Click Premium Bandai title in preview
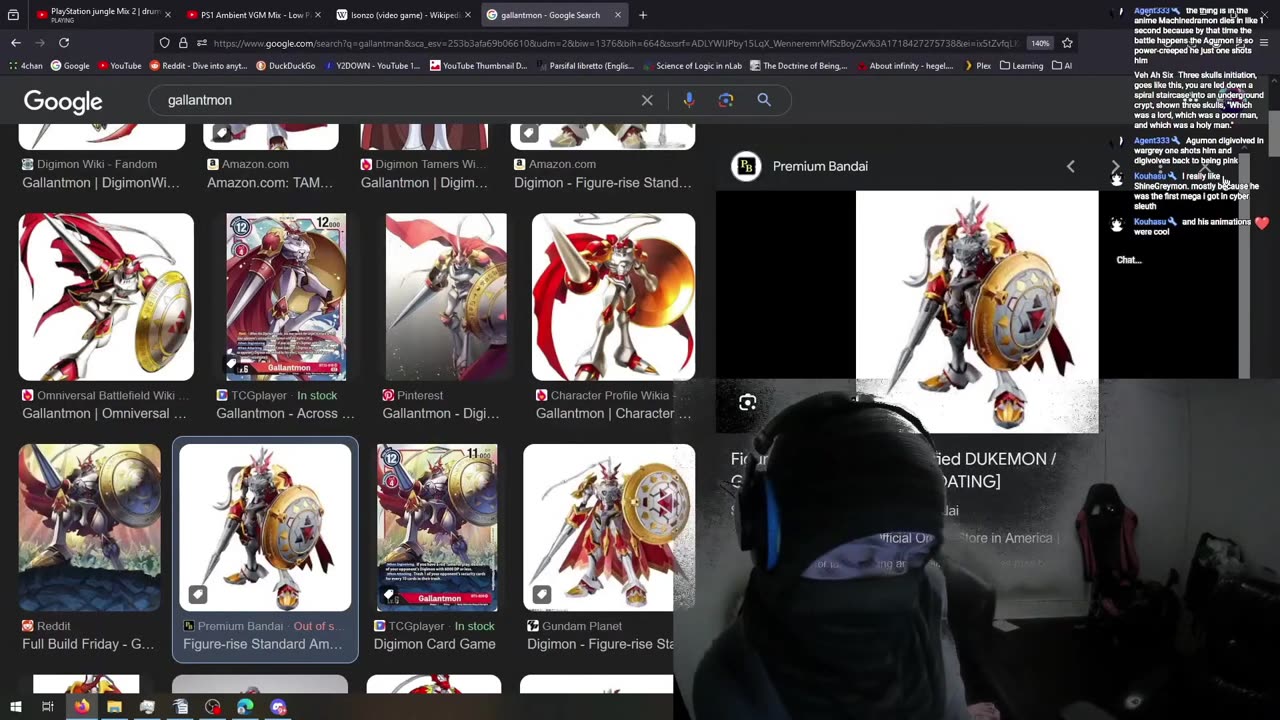 pyautogui.click(x=820, y=166)
